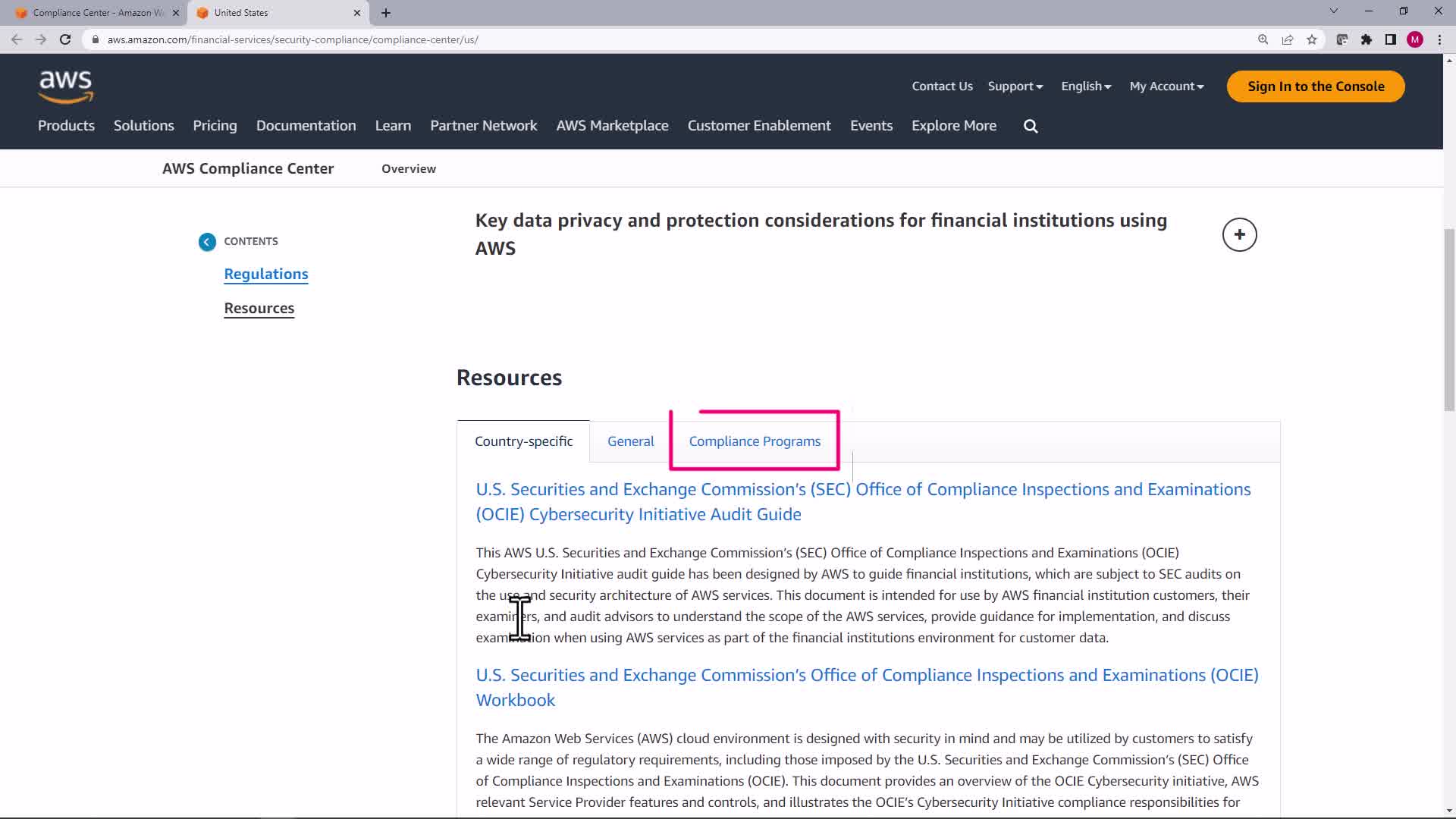Expand key data privacy considerations section
Image resolution: width=1456 pixels, height=819 pixels.
coord(1239,235)
